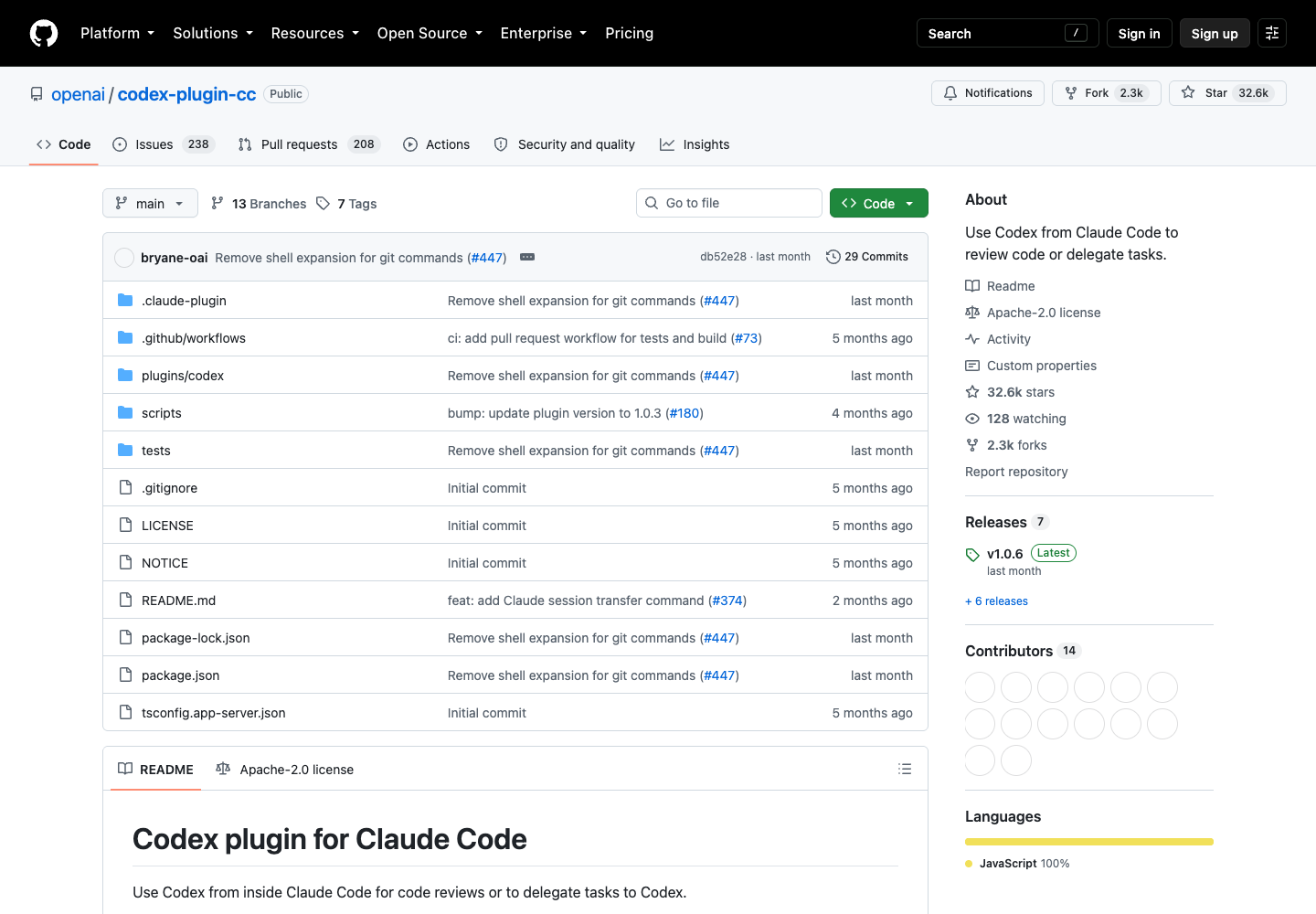Open commit hash db52e28
The height and width of the screenshot is (914, 1316).
click(x=723, y=257)
